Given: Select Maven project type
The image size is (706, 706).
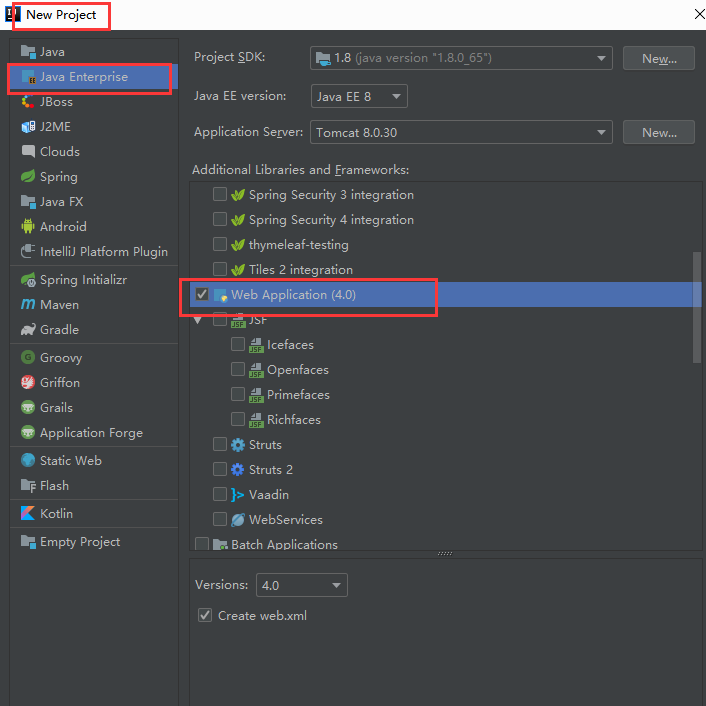Looking at the screenshot, I should pos(94,305).
